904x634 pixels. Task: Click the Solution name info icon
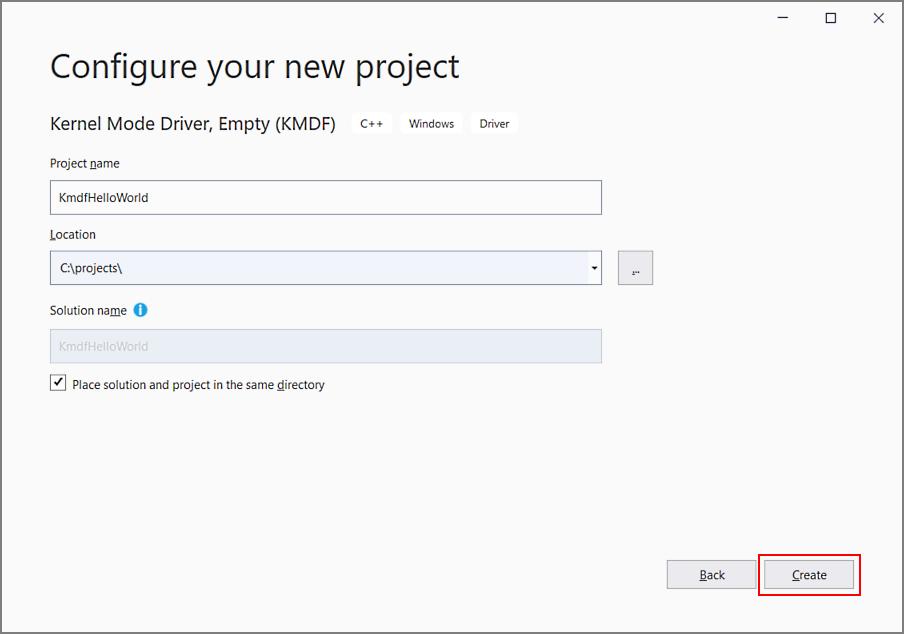coord(140,310)
